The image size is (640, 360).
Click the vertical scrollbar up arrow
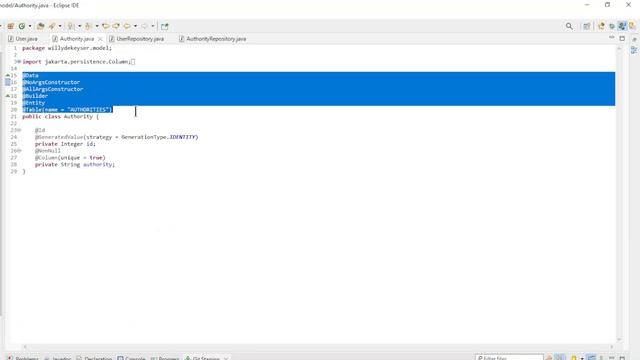[x=619, y=48]
